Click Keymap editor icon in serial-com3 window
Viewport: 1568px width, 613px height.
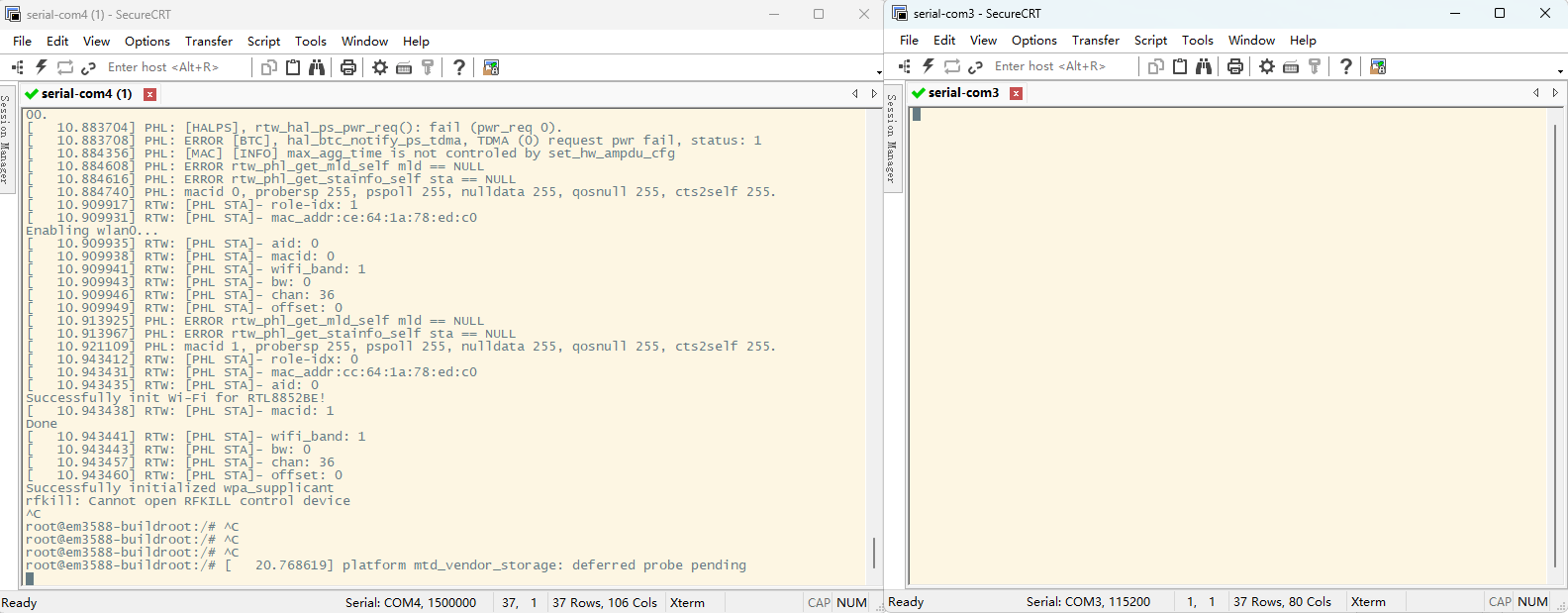(1291, 66)
